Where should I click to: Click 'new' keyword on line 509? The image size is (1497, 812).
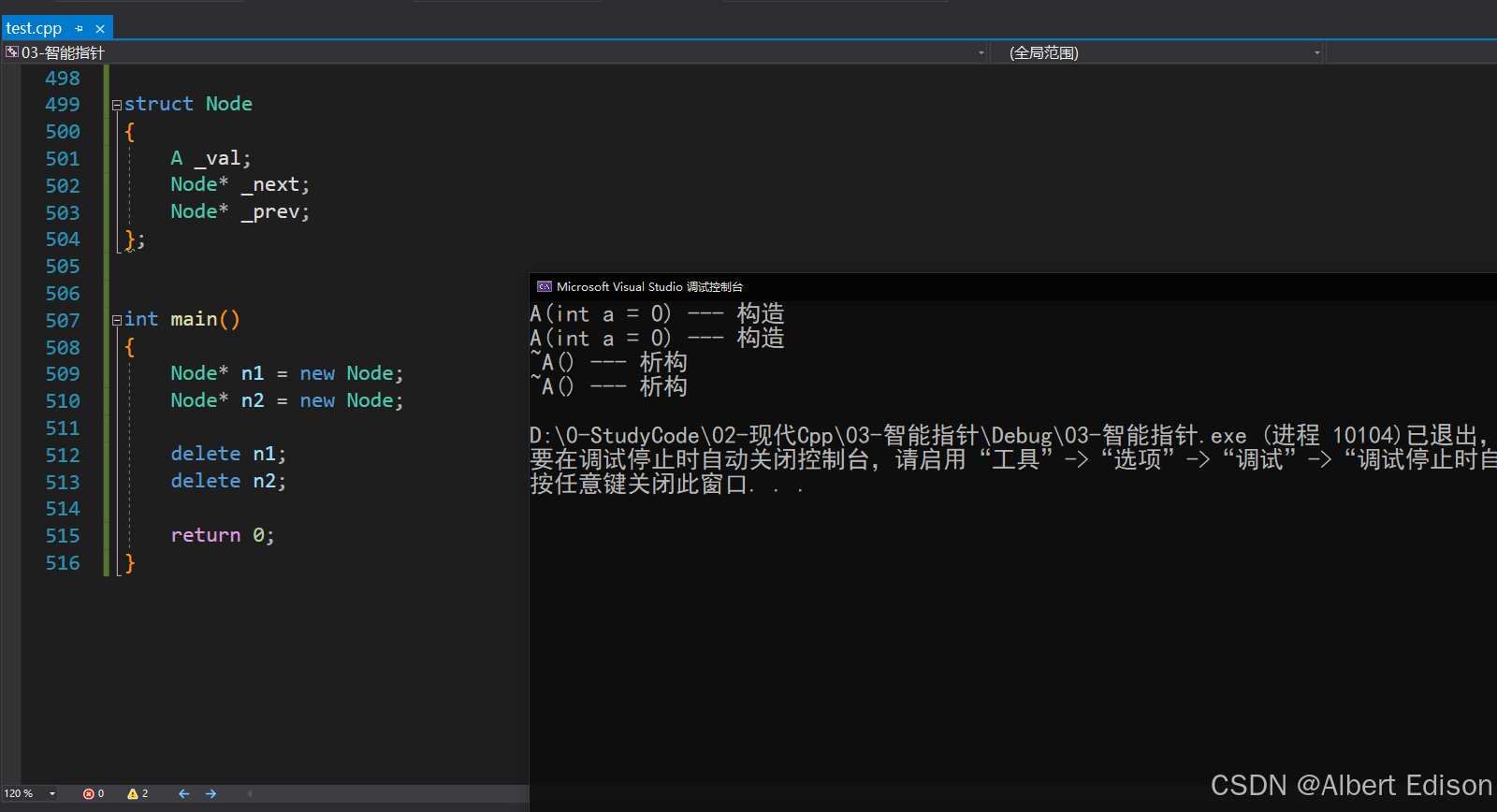coord(317,373)
